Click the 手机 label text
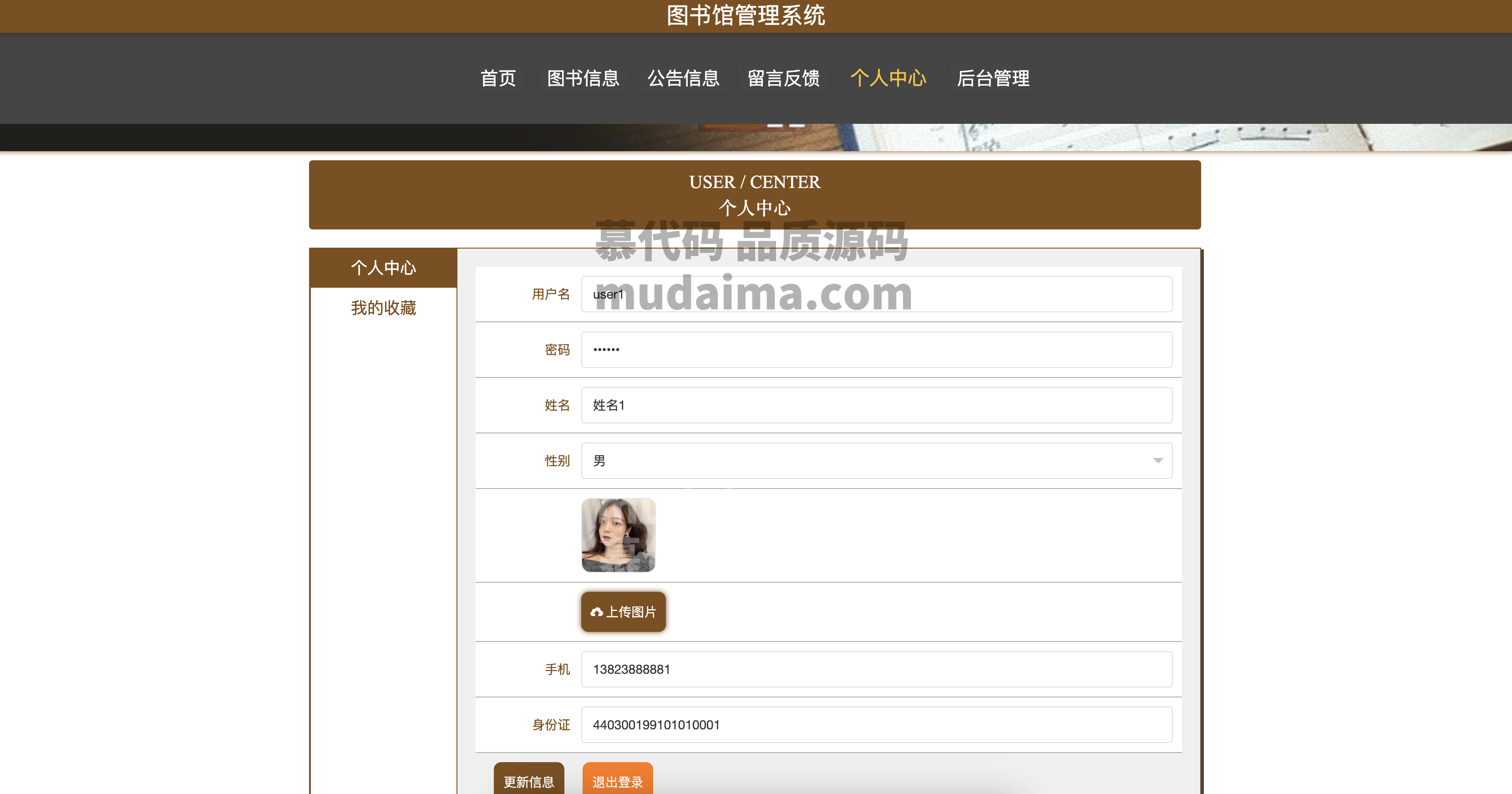Image resolution: width=1512 pixels, height=794 pixels. point(557,670)
